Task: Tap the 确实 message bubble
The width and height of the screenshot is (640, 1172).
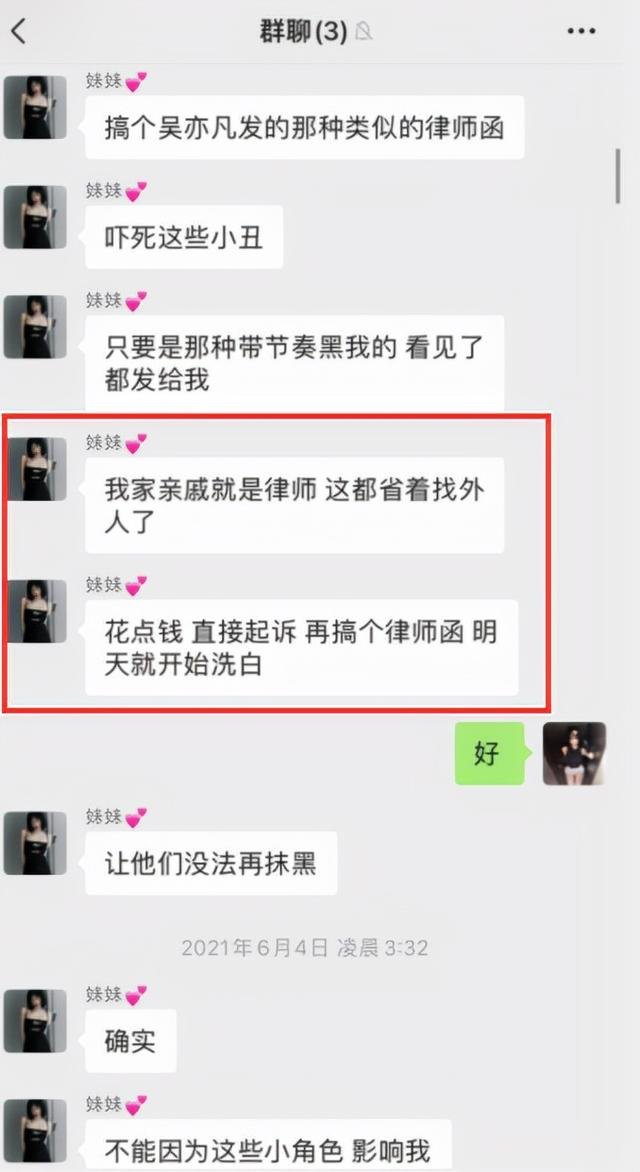Action: pyautogui.click(x=131, y=1041)
